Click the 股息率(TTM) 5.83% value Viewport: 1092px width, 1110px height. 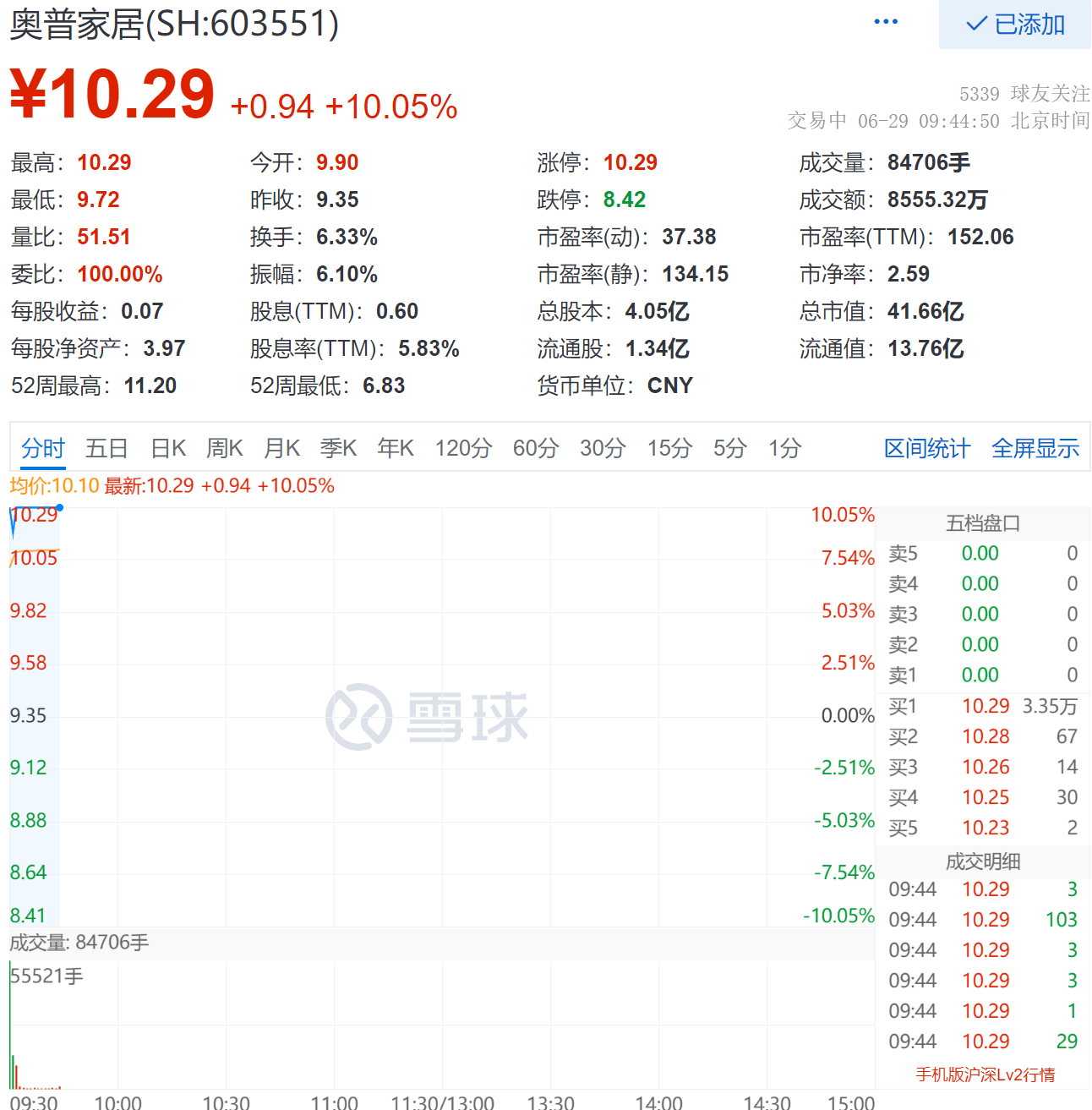click(x=429, y=348)
